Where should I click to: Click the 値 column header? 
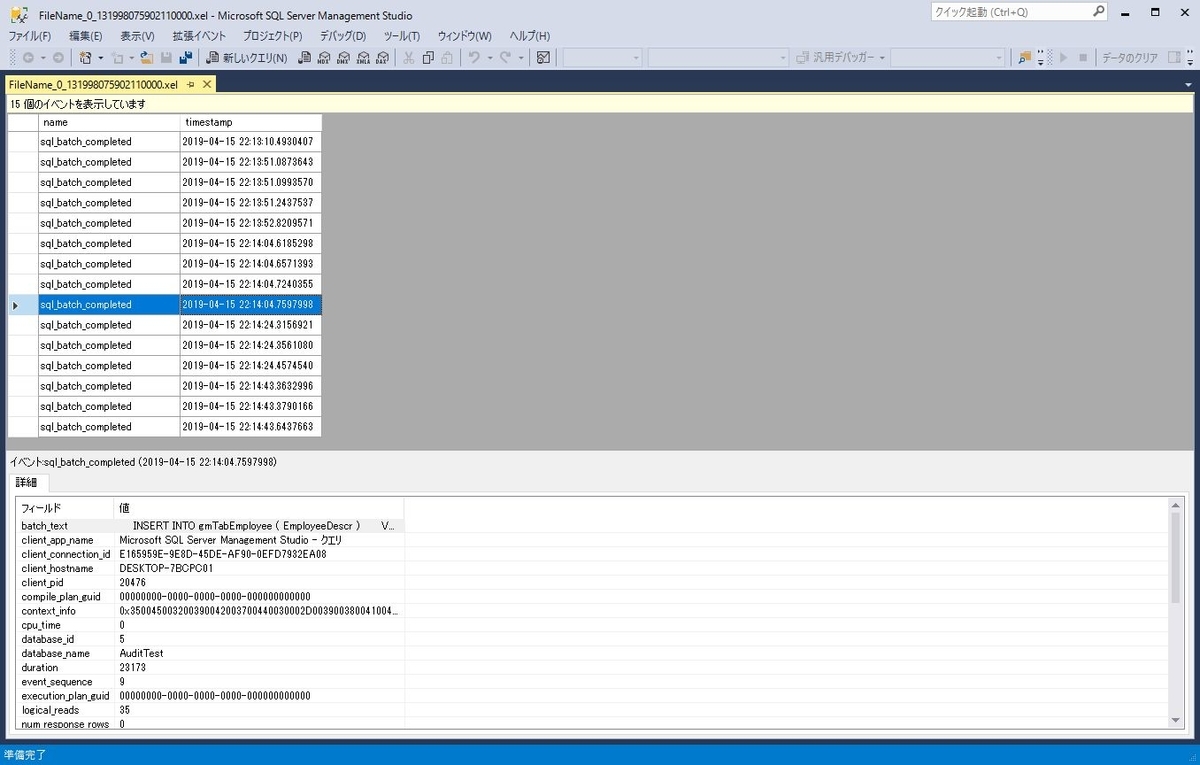pos(259,508)
